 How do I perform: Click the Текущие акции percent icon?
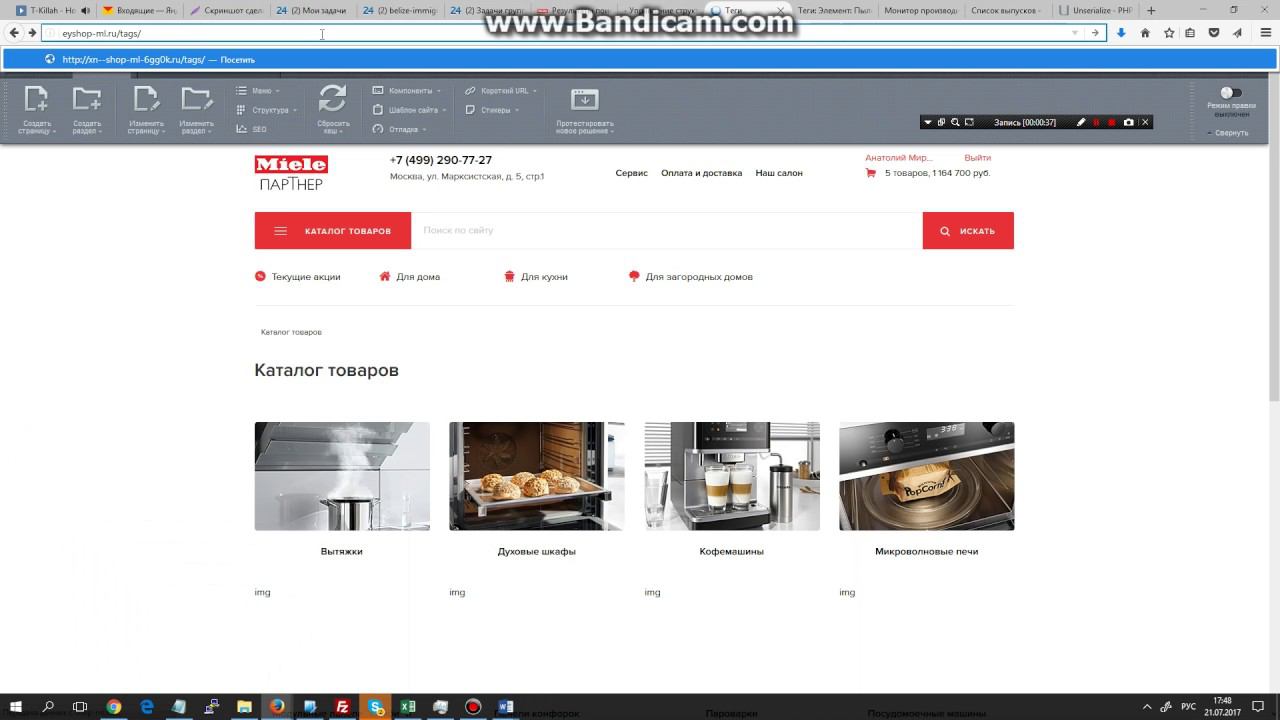(260, 276)
